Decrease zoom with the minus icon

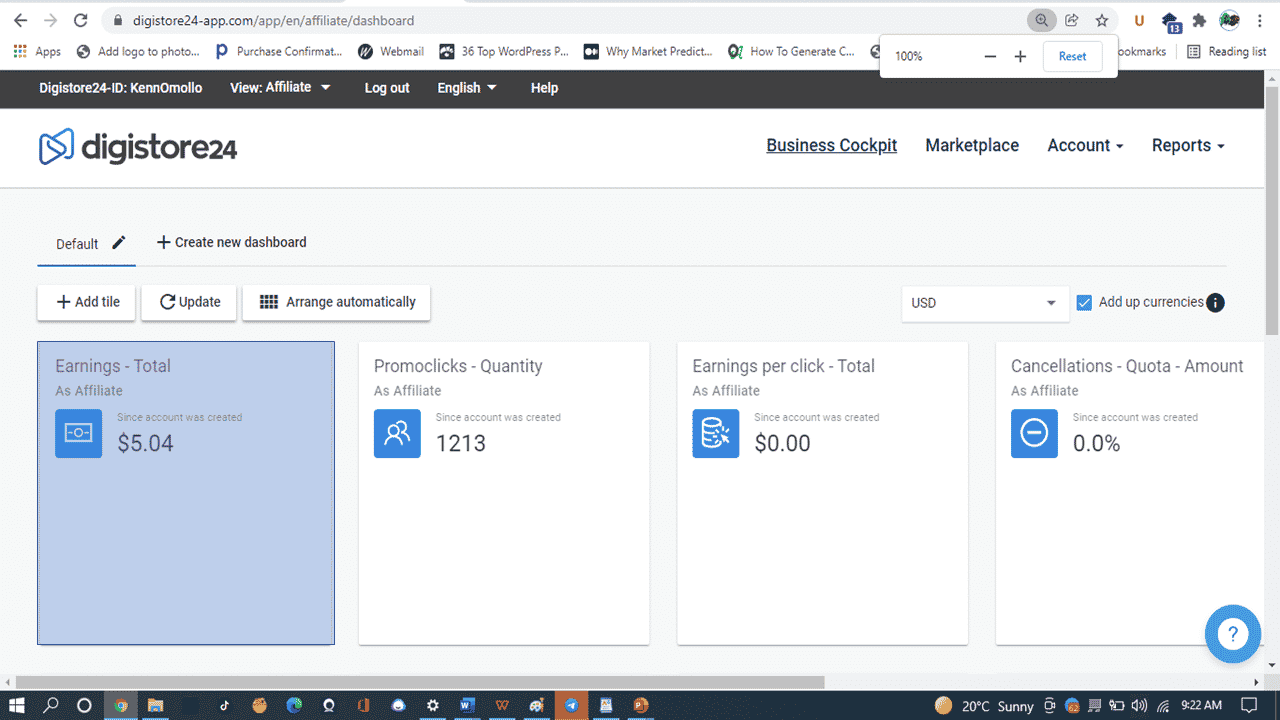tap(990, 56)
